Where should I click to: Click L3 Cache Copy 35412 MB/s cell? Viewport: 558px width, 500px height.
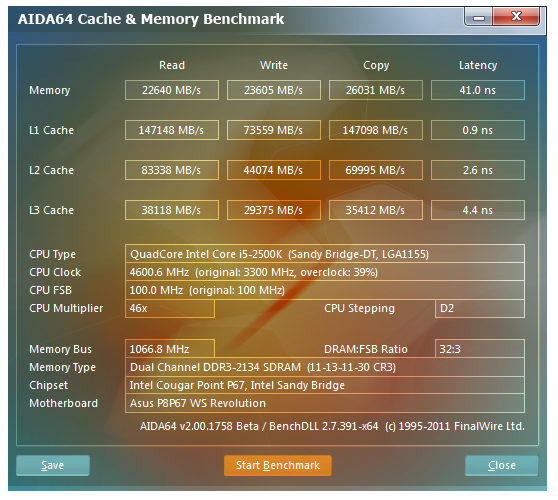pyautogui.click(x=376, y=210)
